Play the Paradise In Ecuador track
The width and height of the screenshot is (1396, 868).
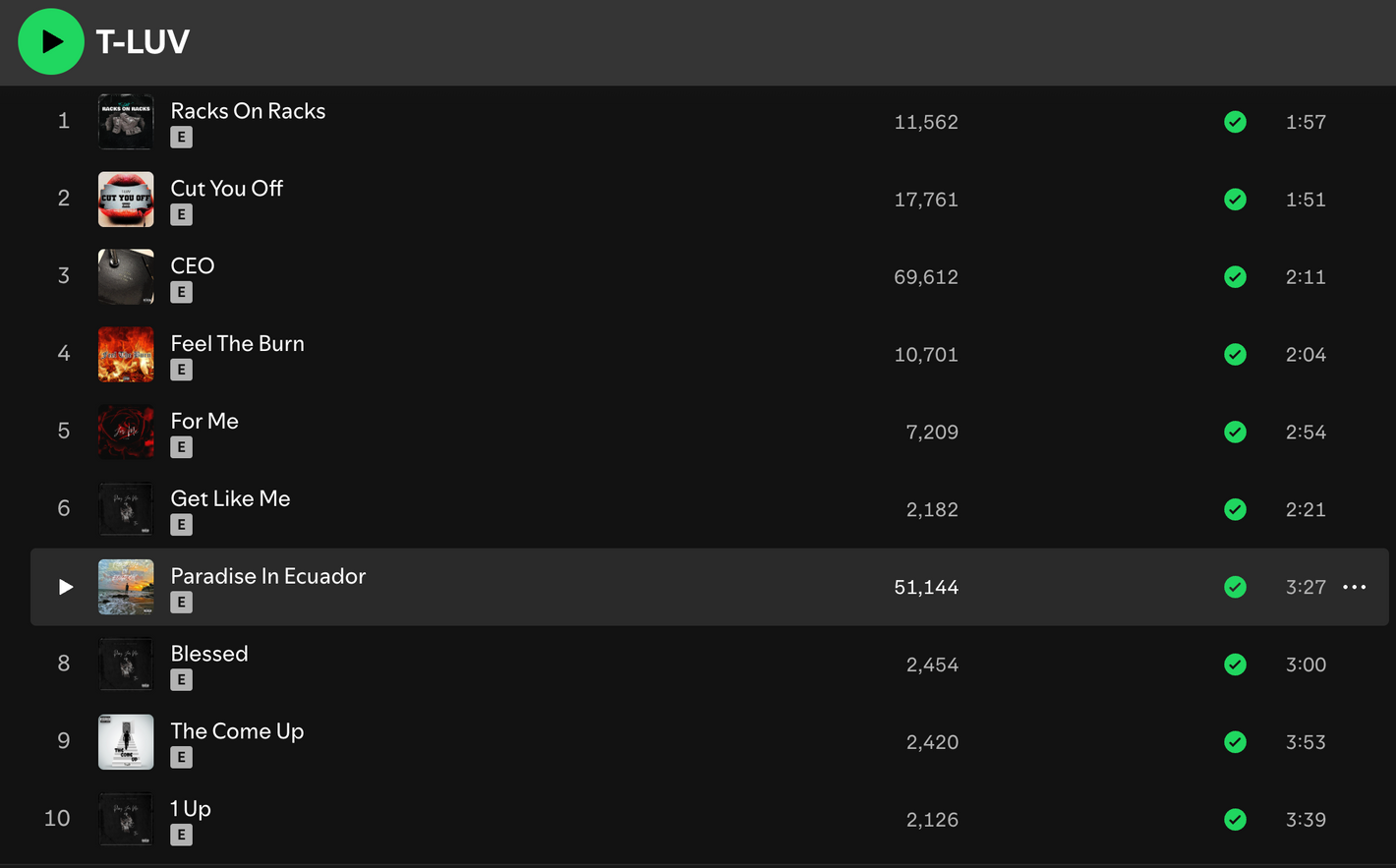coord(66,587)
